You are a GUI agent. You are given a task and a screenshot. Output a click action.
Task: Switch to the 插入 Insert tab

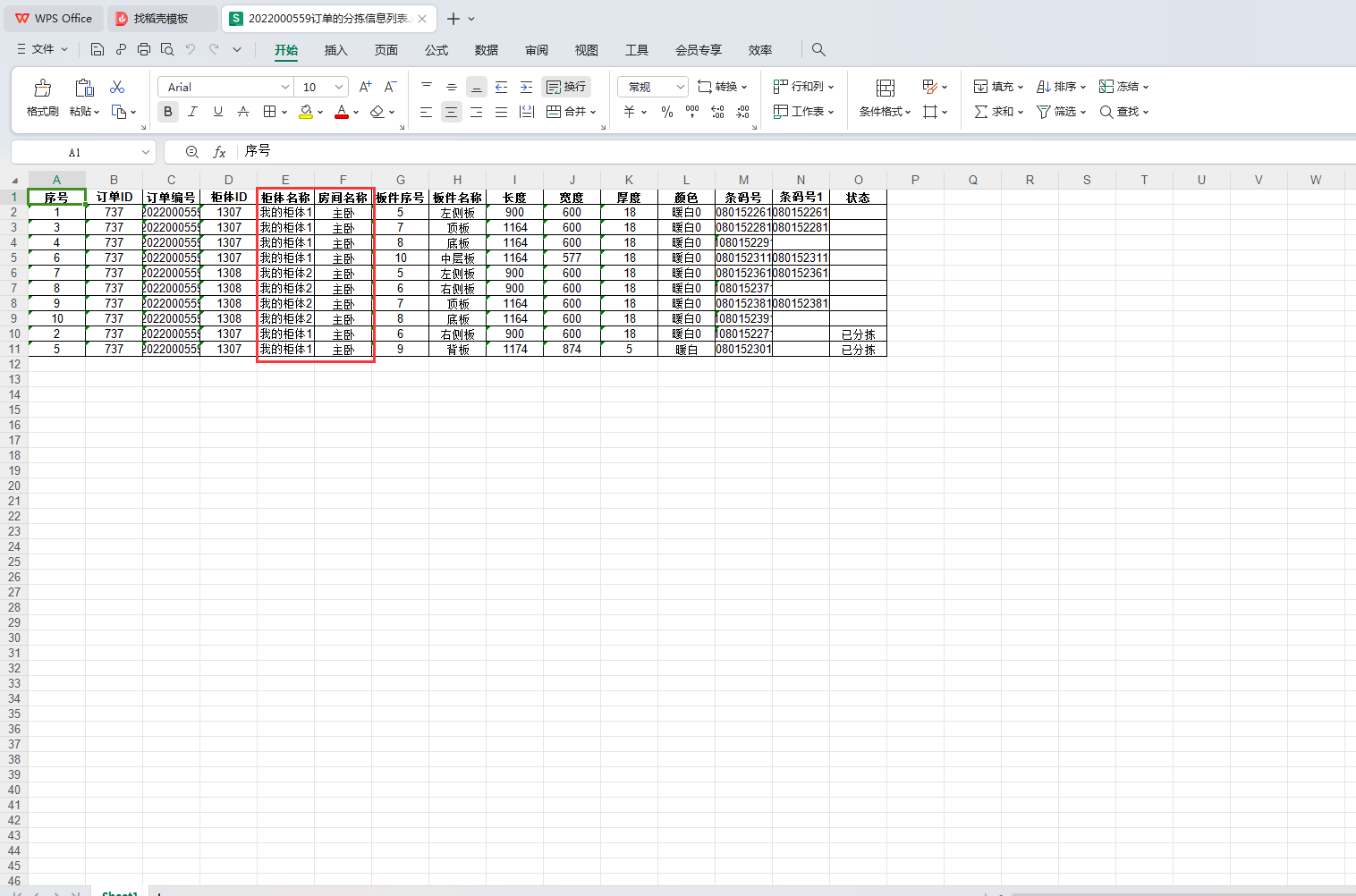tap(335, 50)
